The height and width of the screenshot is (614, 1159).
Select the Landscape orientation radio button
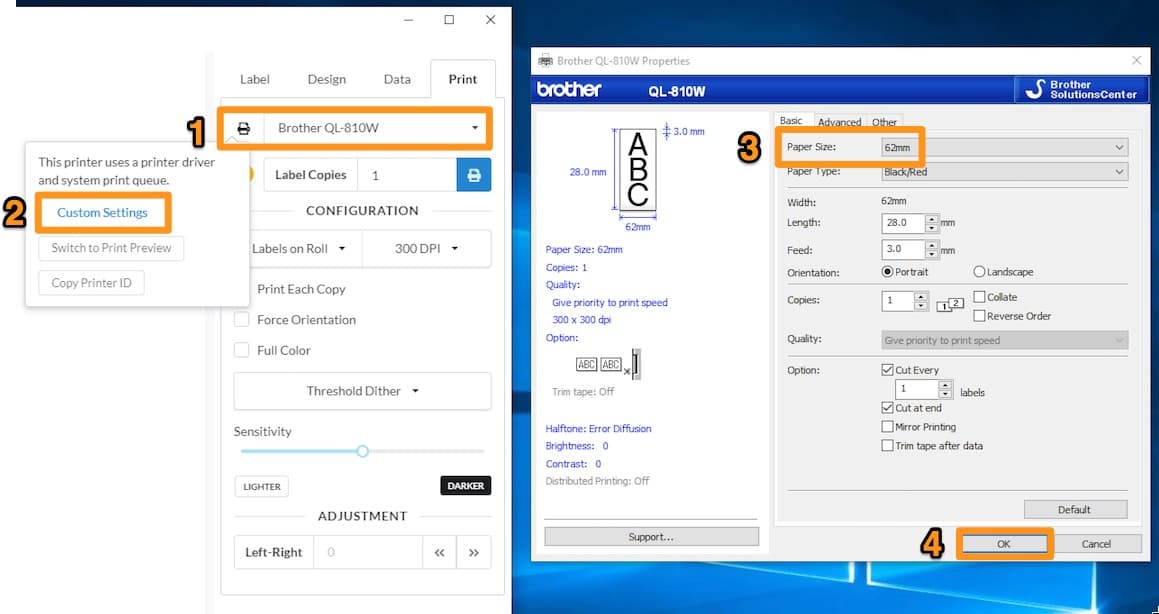[977, 271]
